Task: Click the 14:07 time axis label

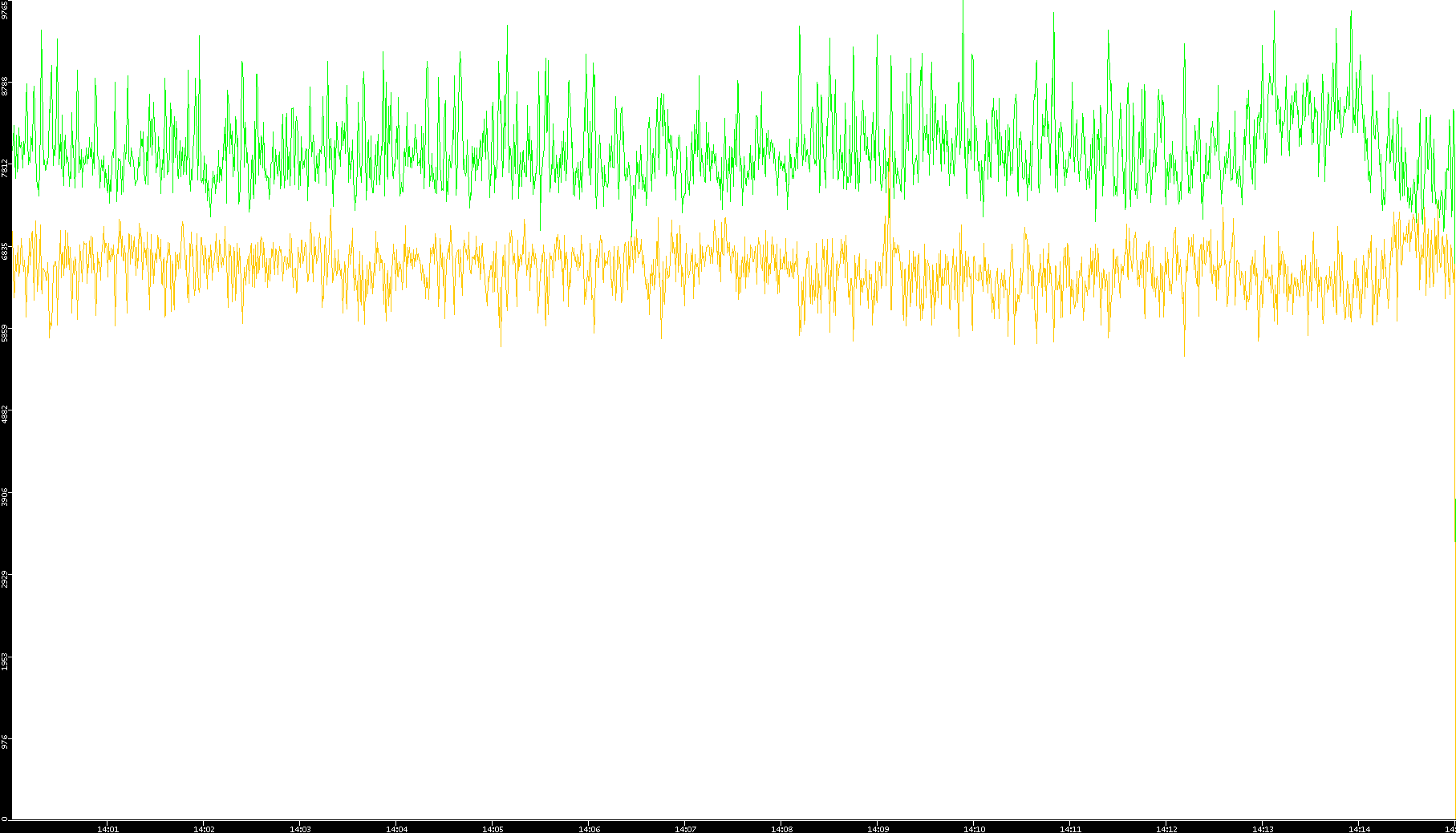Action: 685,829
